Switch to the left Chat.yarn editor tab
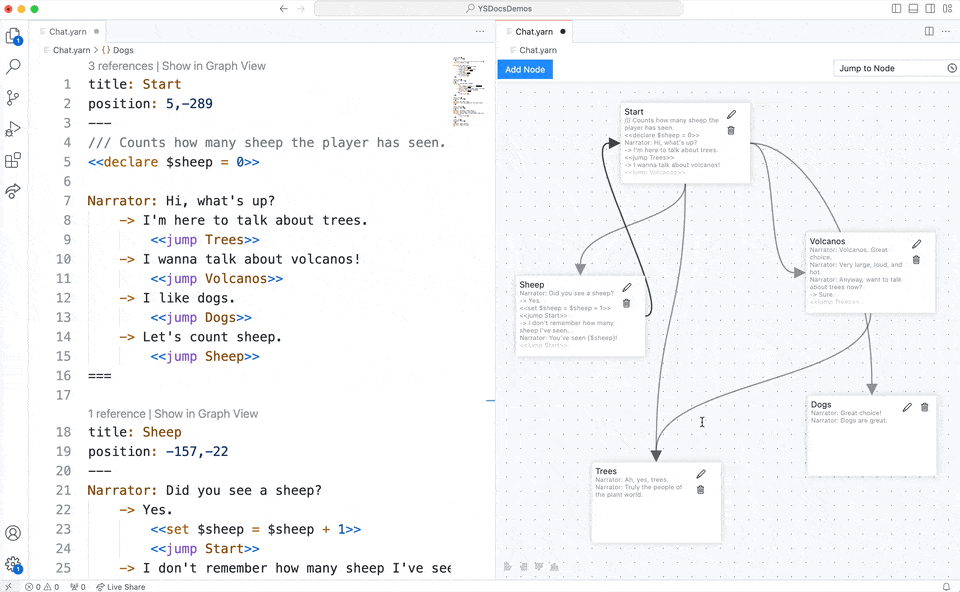The image size is (960, 592). [x=66, y=31]
